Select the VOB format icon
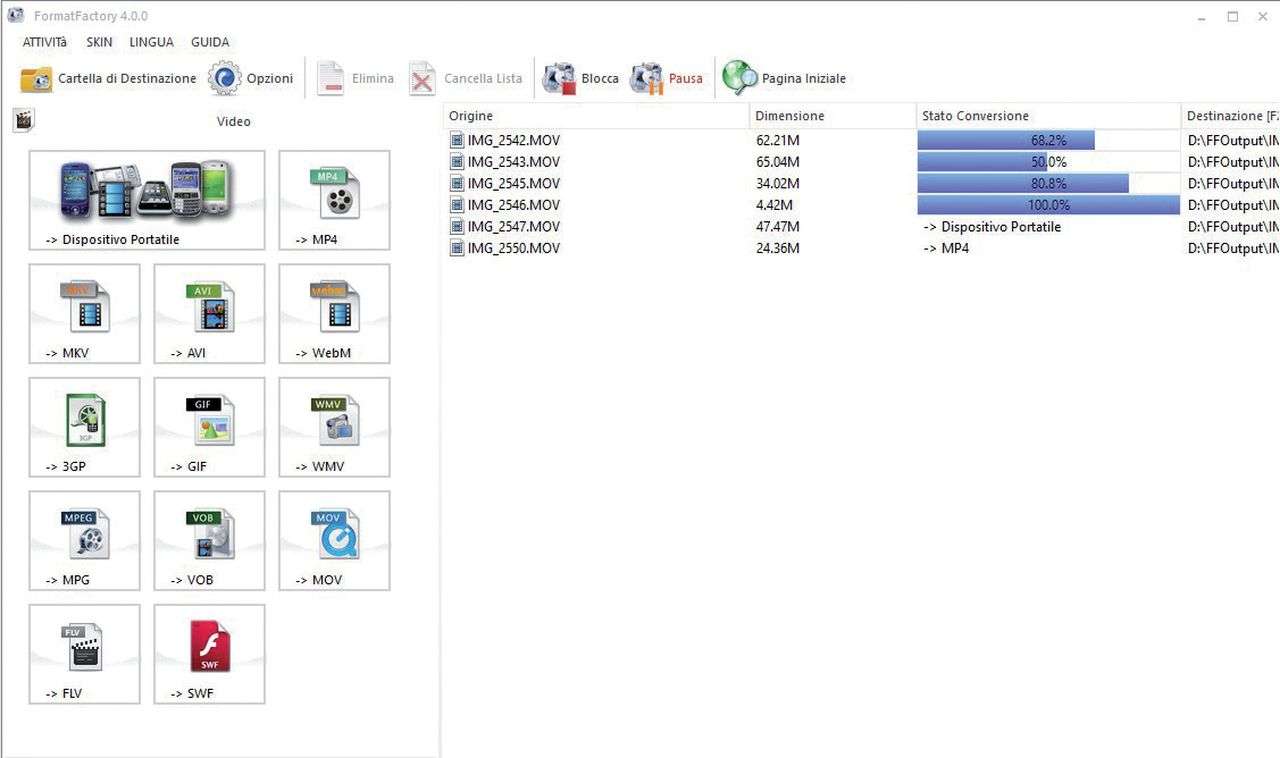 coord(209,540)
